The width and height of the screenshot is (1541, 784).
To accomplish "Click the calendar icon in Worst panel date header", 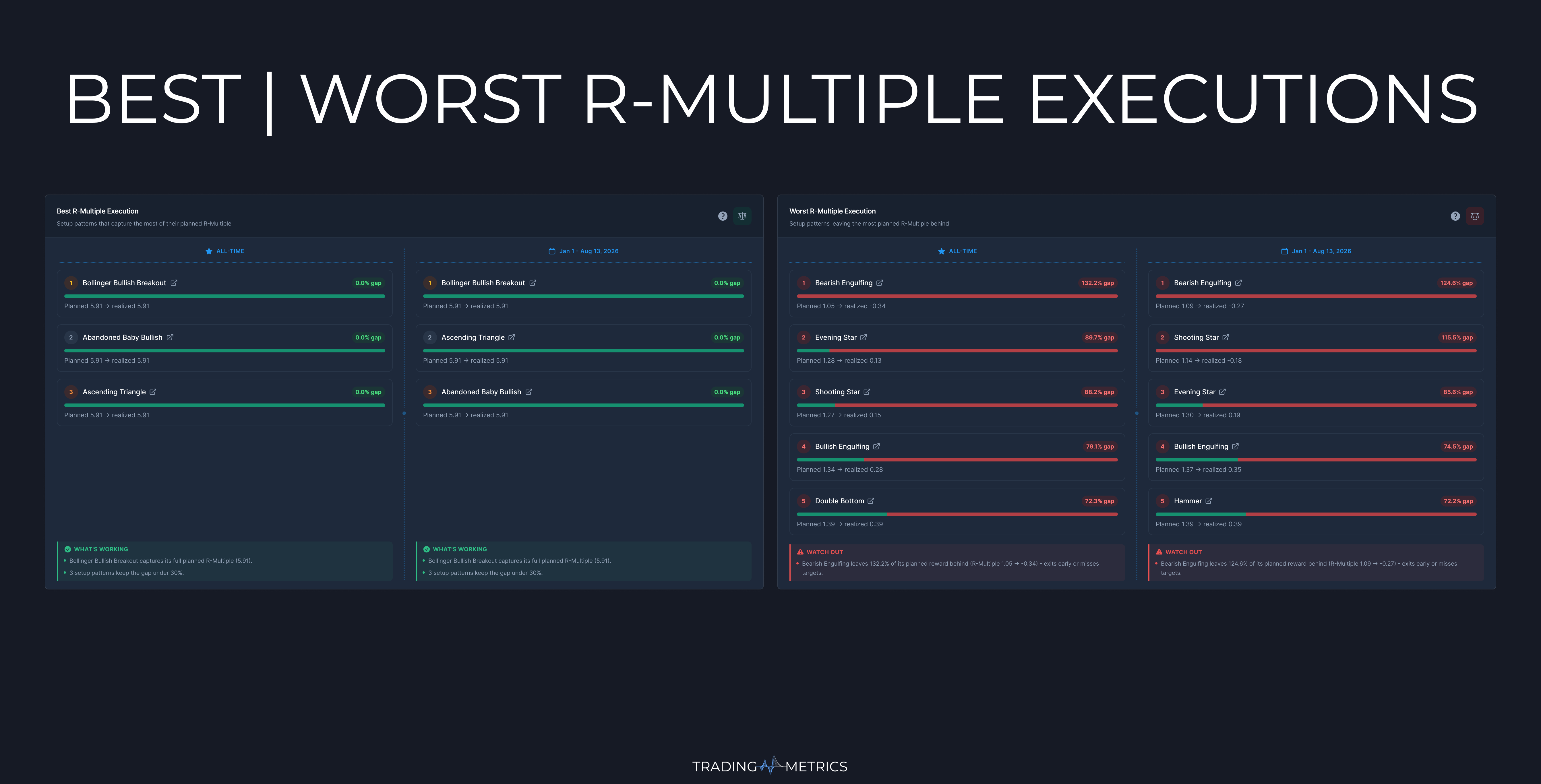I will [x=1284, y=251].
